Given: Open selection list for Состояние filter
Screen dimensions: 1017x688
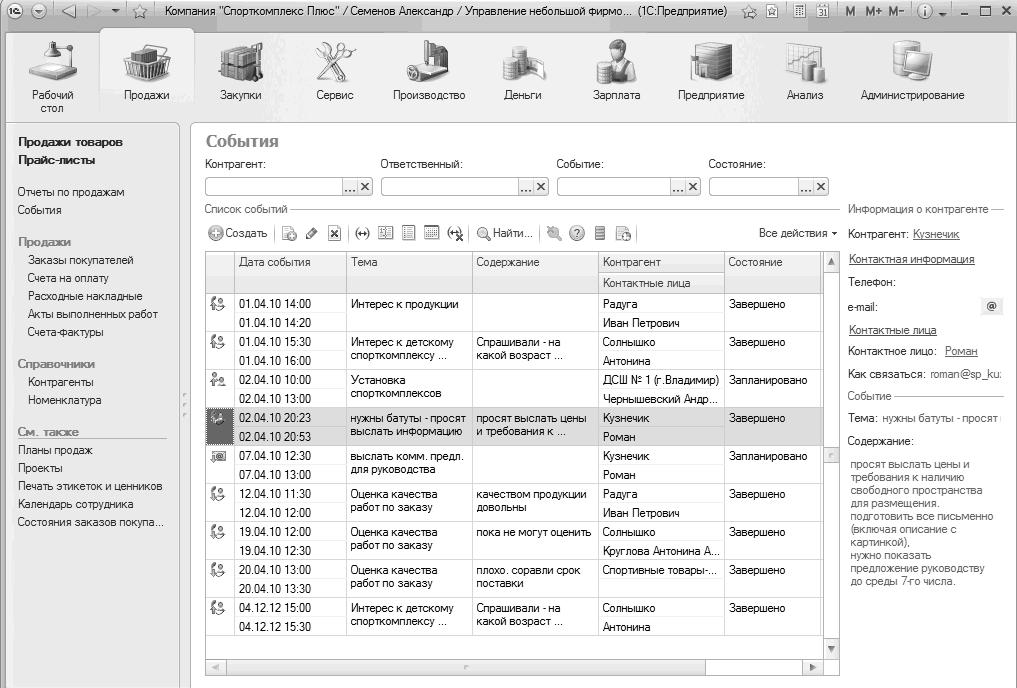Looking at the screenshot, I should [x=805, y=186].
